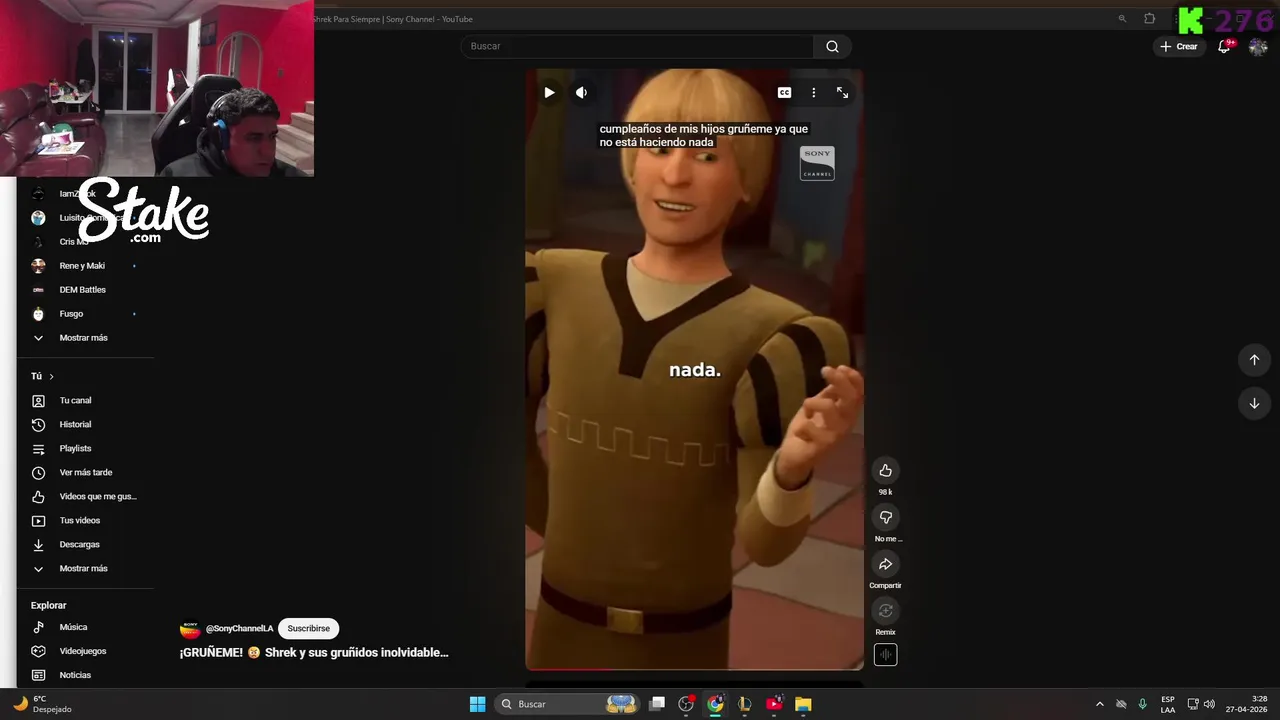This screenshot has height=720, width=1280.
Task: Mute the Shorts video volume
Action: click(581, 92)
